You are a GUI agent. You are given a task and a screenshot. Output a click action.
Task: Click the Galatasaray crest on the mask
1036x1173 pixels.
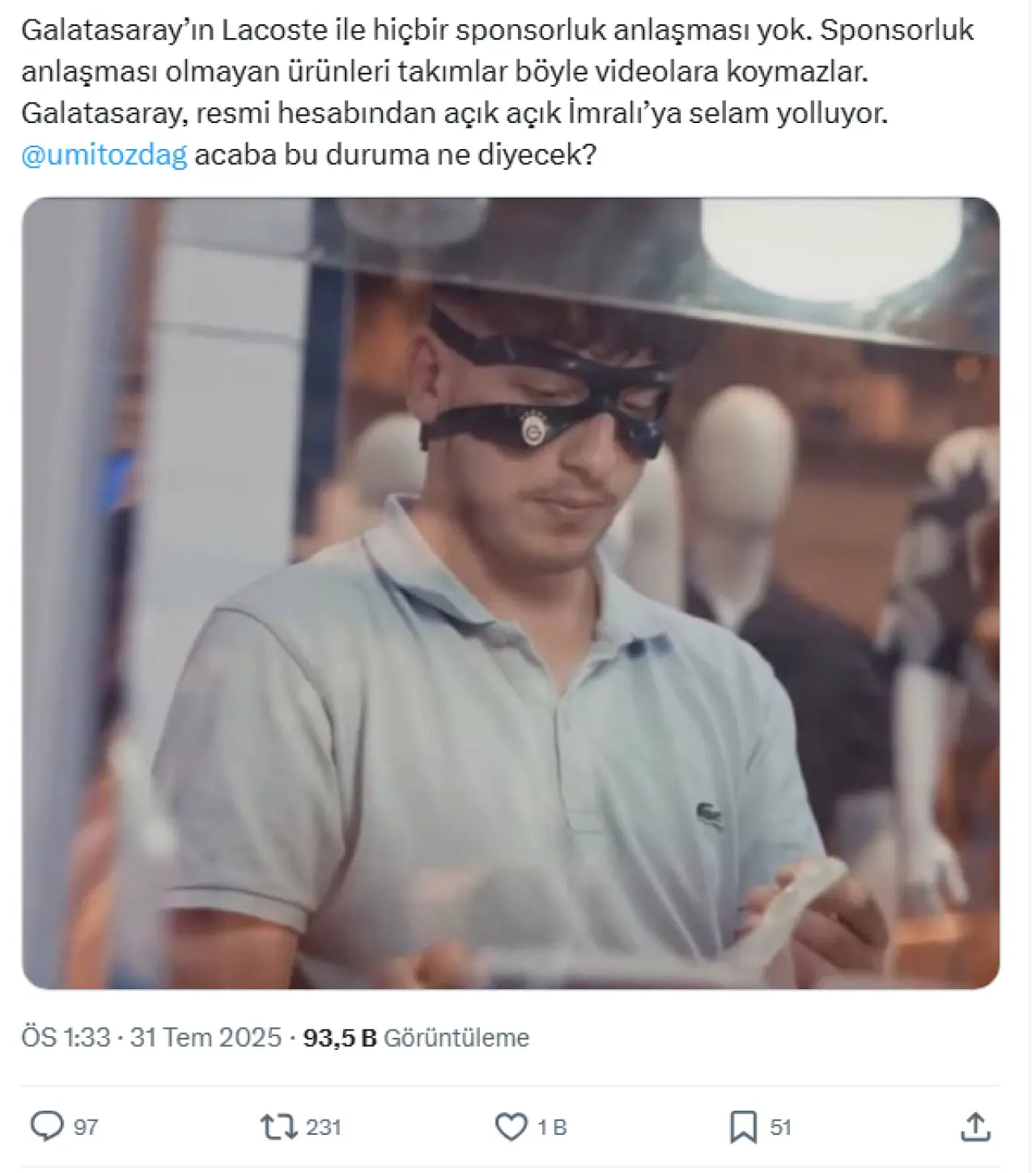(x=534, y=430)
